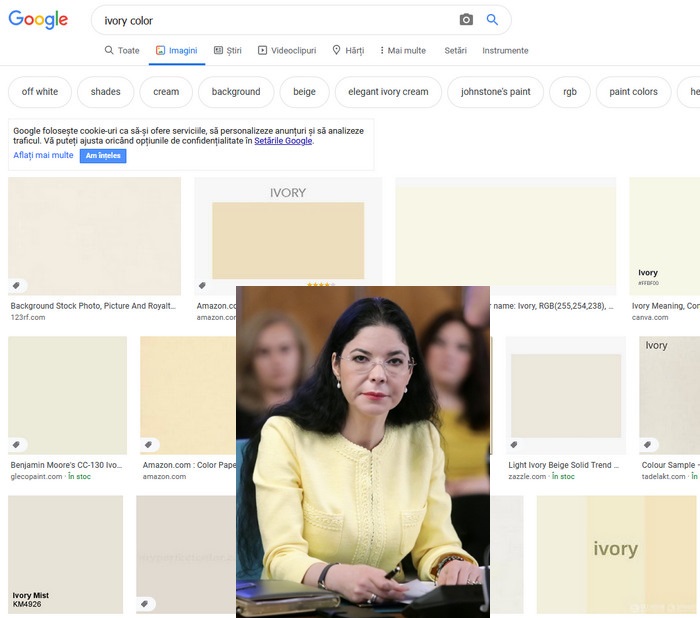Click the 'johnstone's paint' chip

pyautogui.click(x=496, y=92)
